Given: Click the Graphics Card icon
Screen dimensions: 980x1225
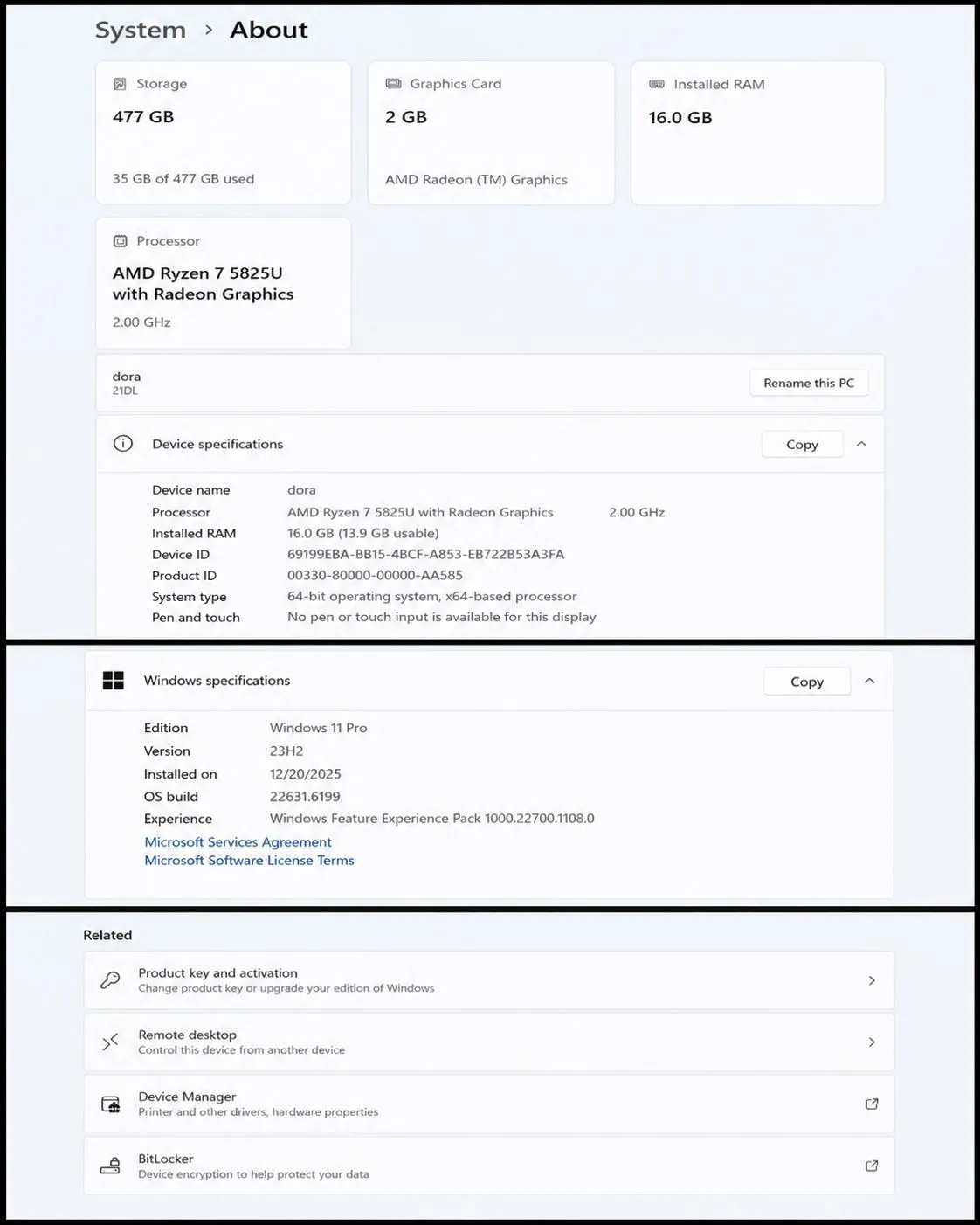Looking at the screenshot, I should click(393, 84).
